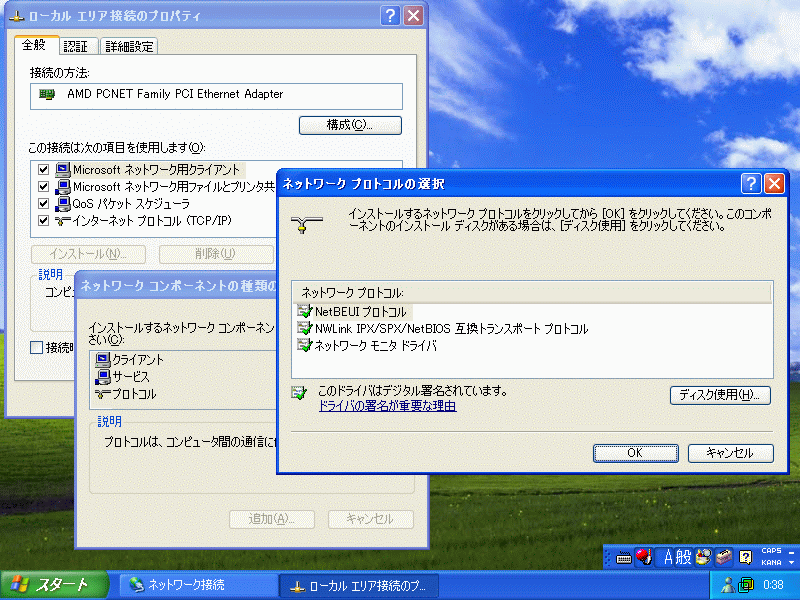
Task: Click the help question-mark in the ローカル エリア接続 title bar
Action: pos(390,16)
